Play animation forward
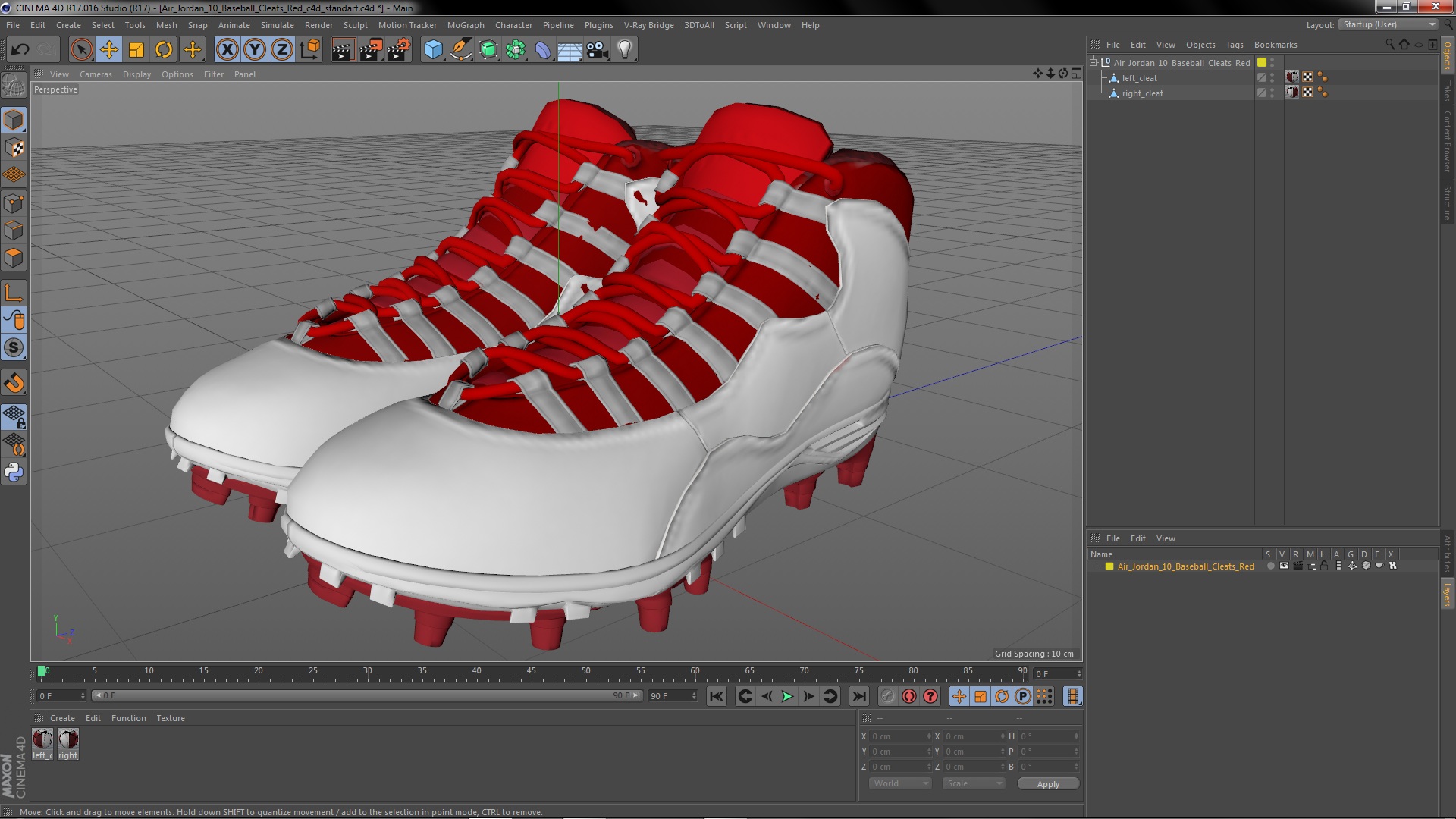Viewport: 1456px width, 819px height. click(x=787, y=696)
